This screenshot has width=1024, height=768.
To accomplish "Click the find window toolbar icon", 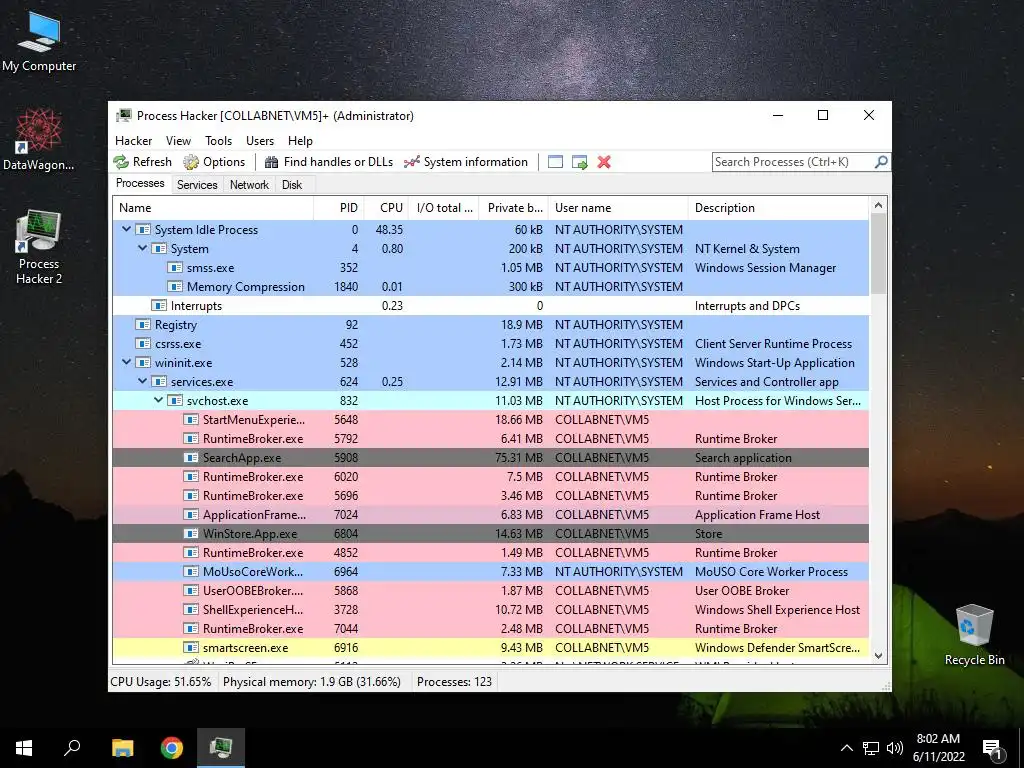I will coord(555,162).
